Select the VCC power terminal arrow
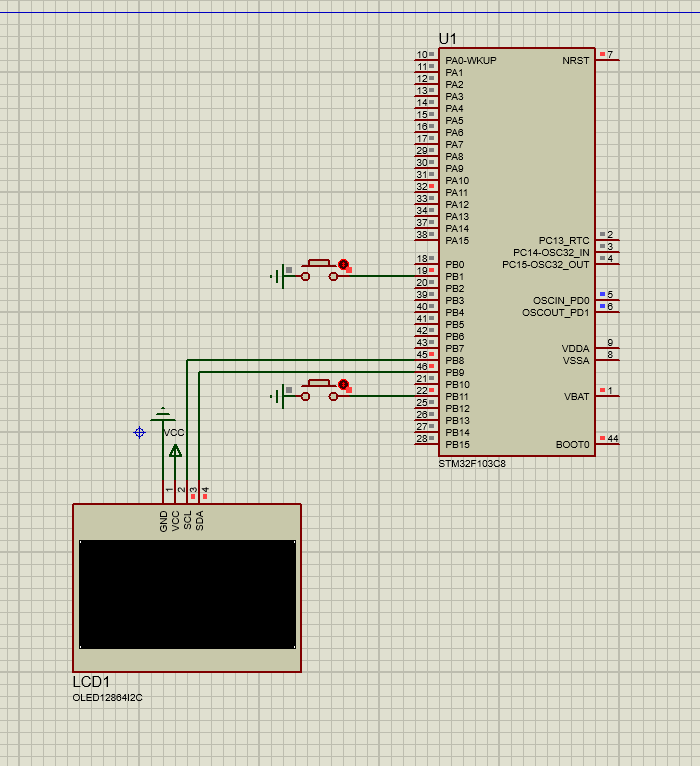 coord(175,450)
